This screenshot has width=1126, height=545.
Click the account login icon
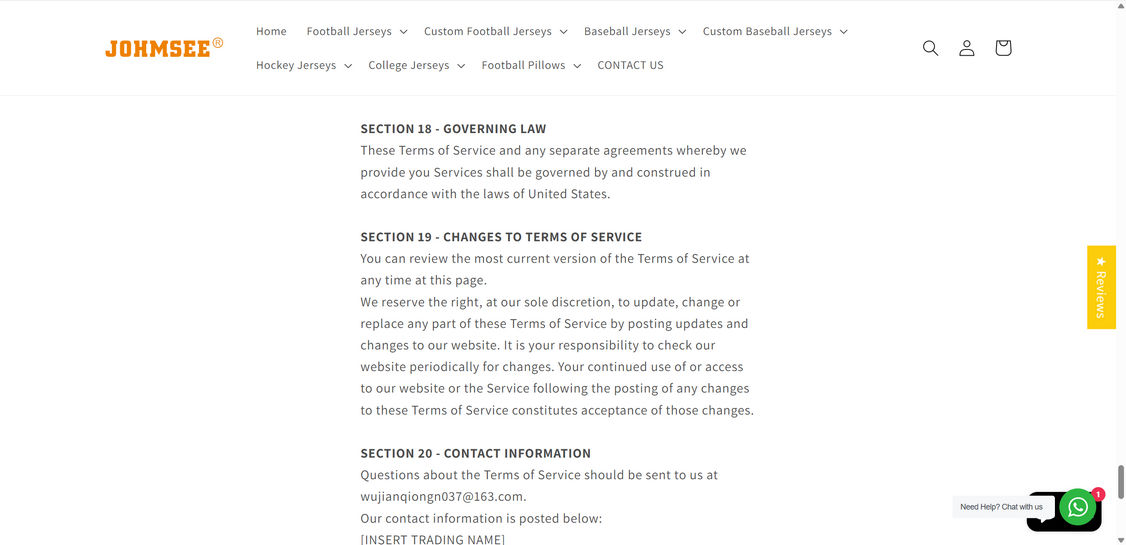pos(967,48)
